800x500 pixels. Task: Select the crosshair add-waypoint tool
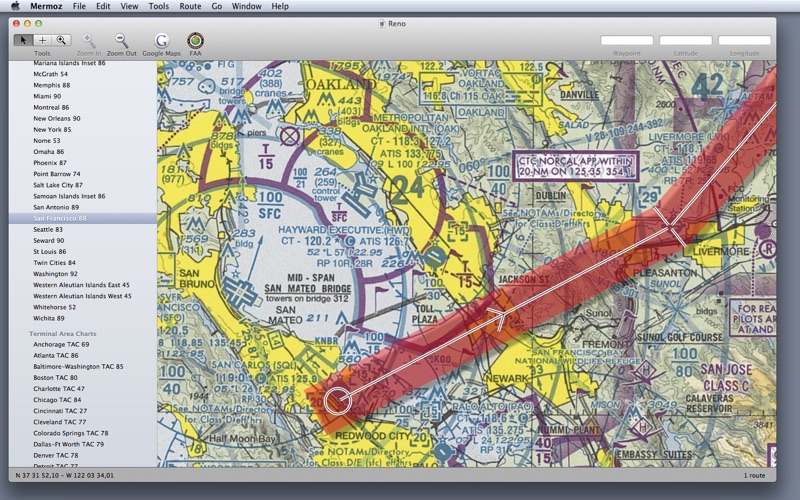pos(42,40)
